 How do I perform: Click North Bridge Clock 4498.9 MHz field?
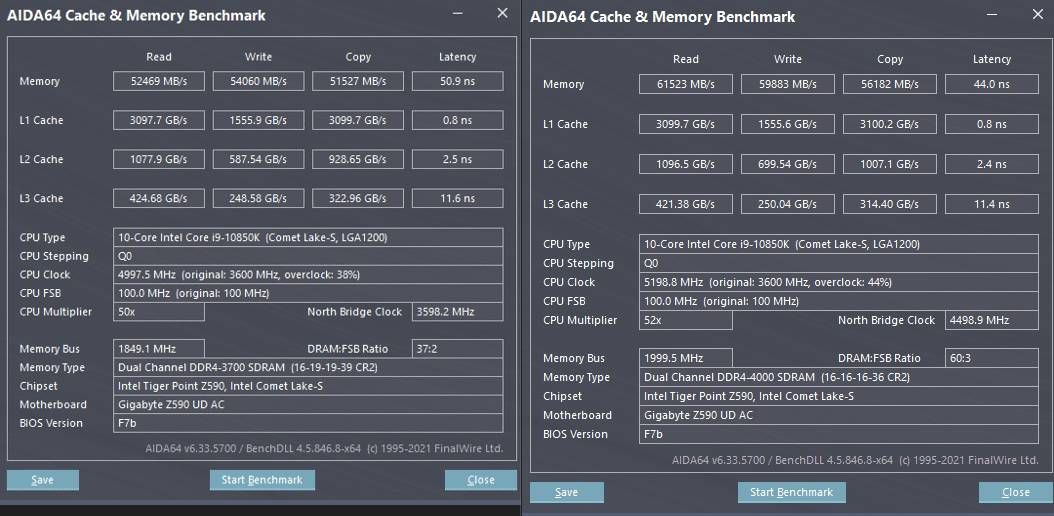(992, 320)
